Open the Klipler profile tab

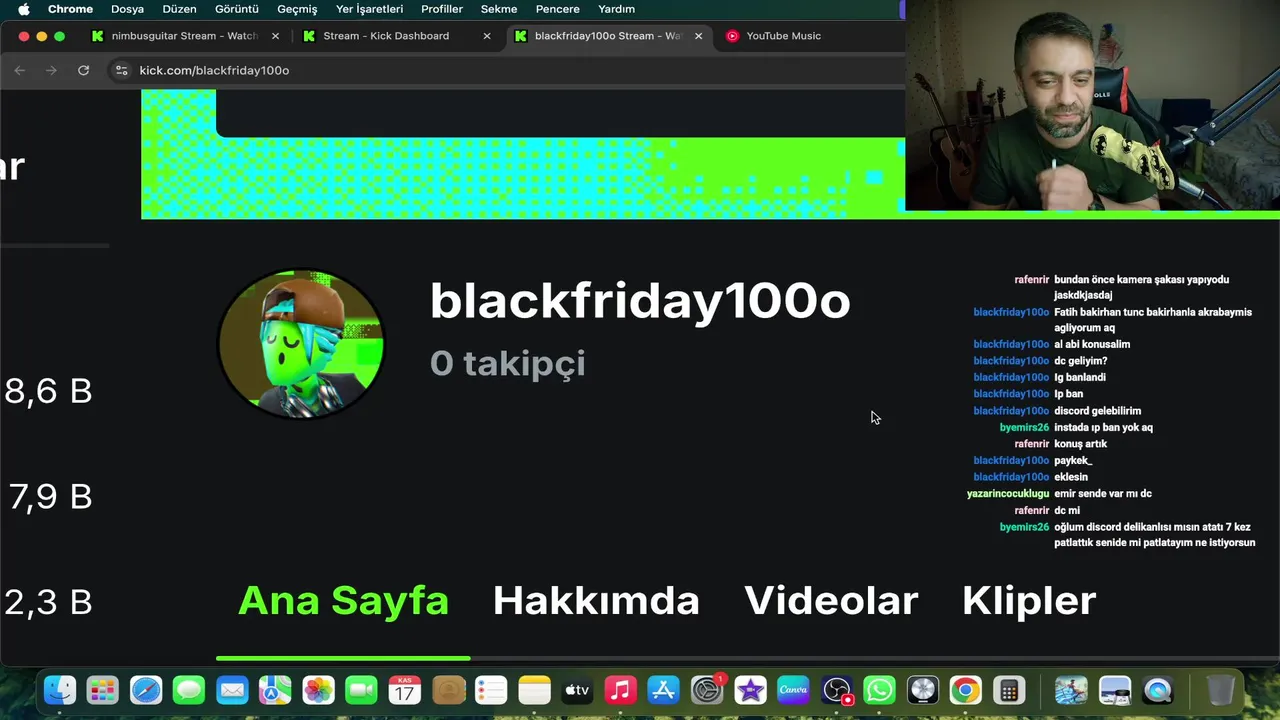click(x=1029, y=600)
